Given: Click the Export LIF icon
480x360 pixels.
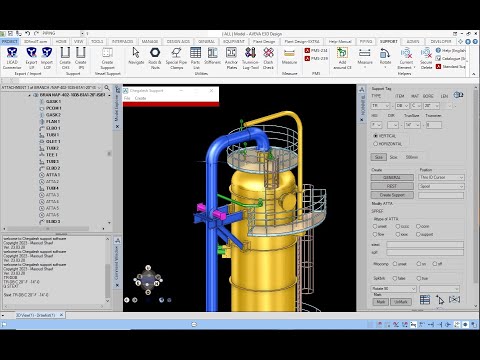Looking at the screenshot, I should [31, 58].
